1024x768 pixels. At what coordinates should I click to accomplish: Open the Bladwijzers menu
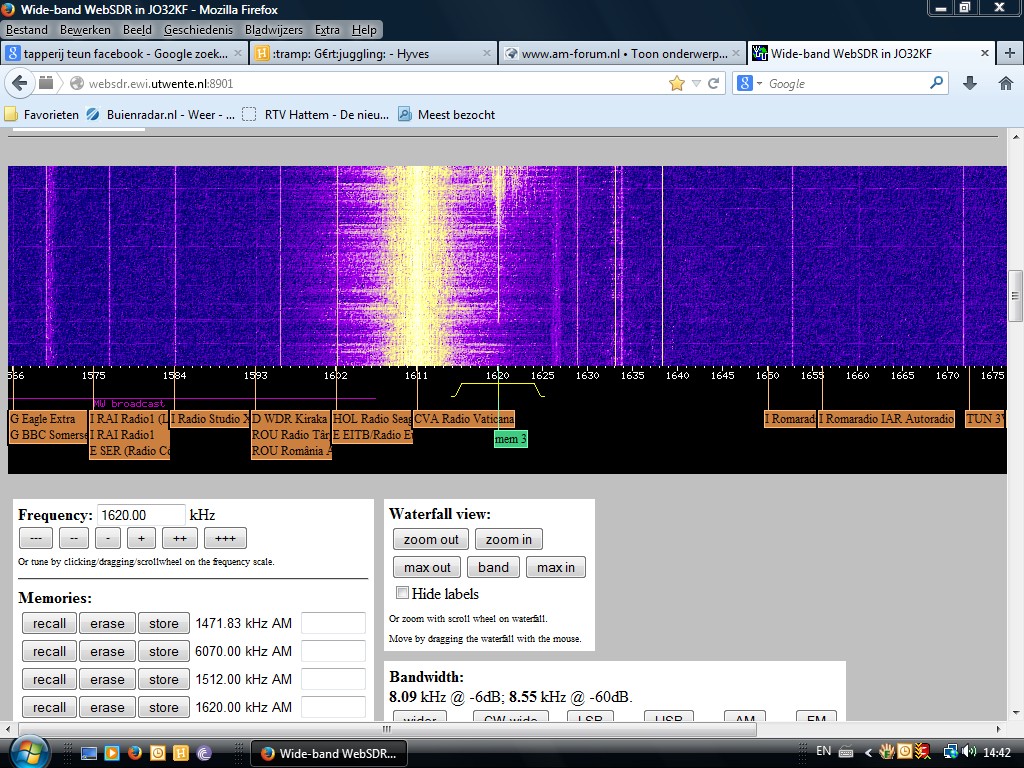(273, 30)
